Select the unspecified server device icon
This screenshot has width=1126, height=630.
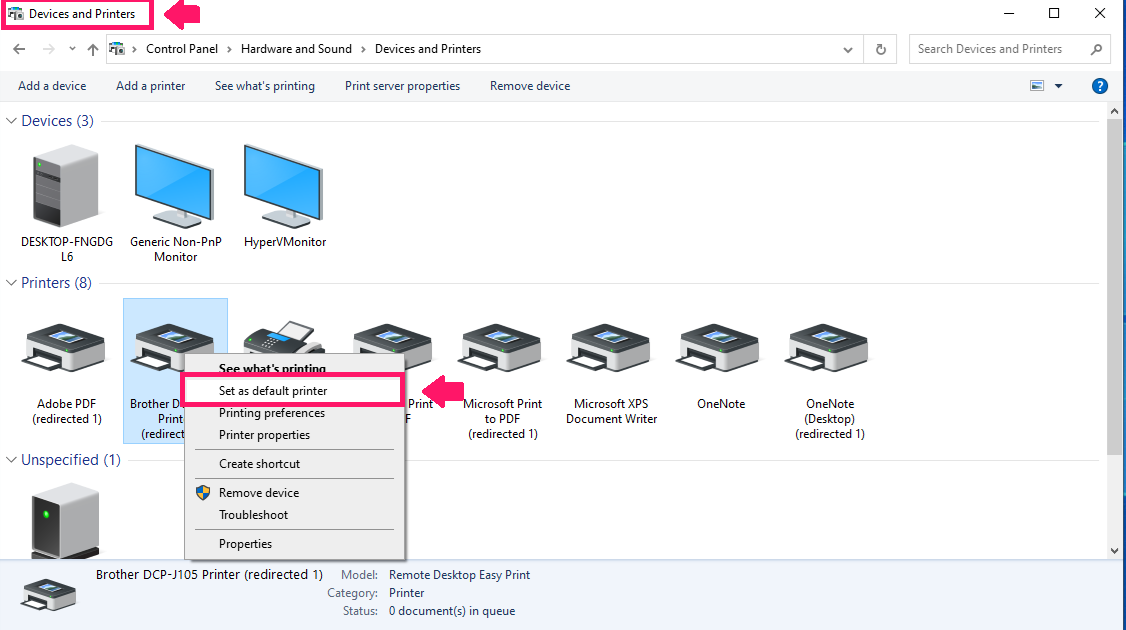65,521
